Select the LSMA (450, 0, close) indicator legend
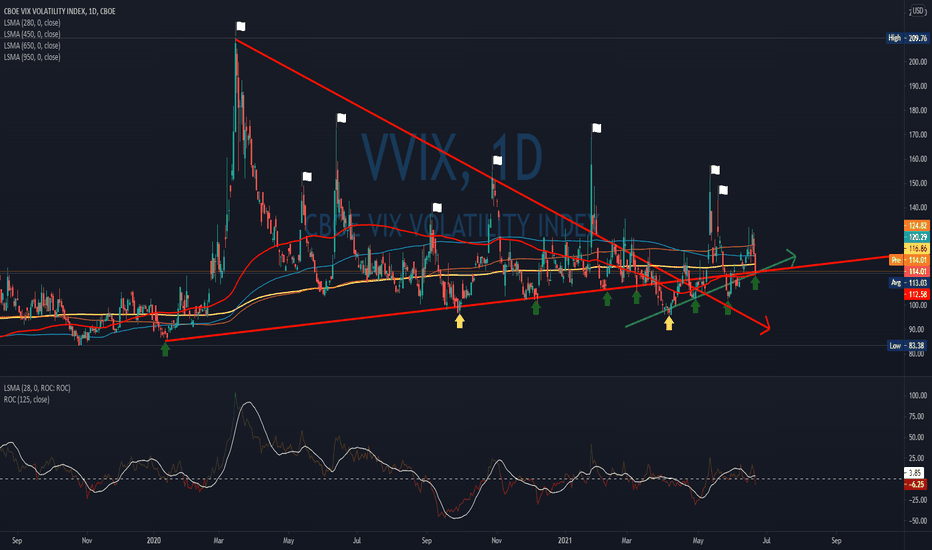Viewport: 932px width, 550px height. (x=32, y=34)
